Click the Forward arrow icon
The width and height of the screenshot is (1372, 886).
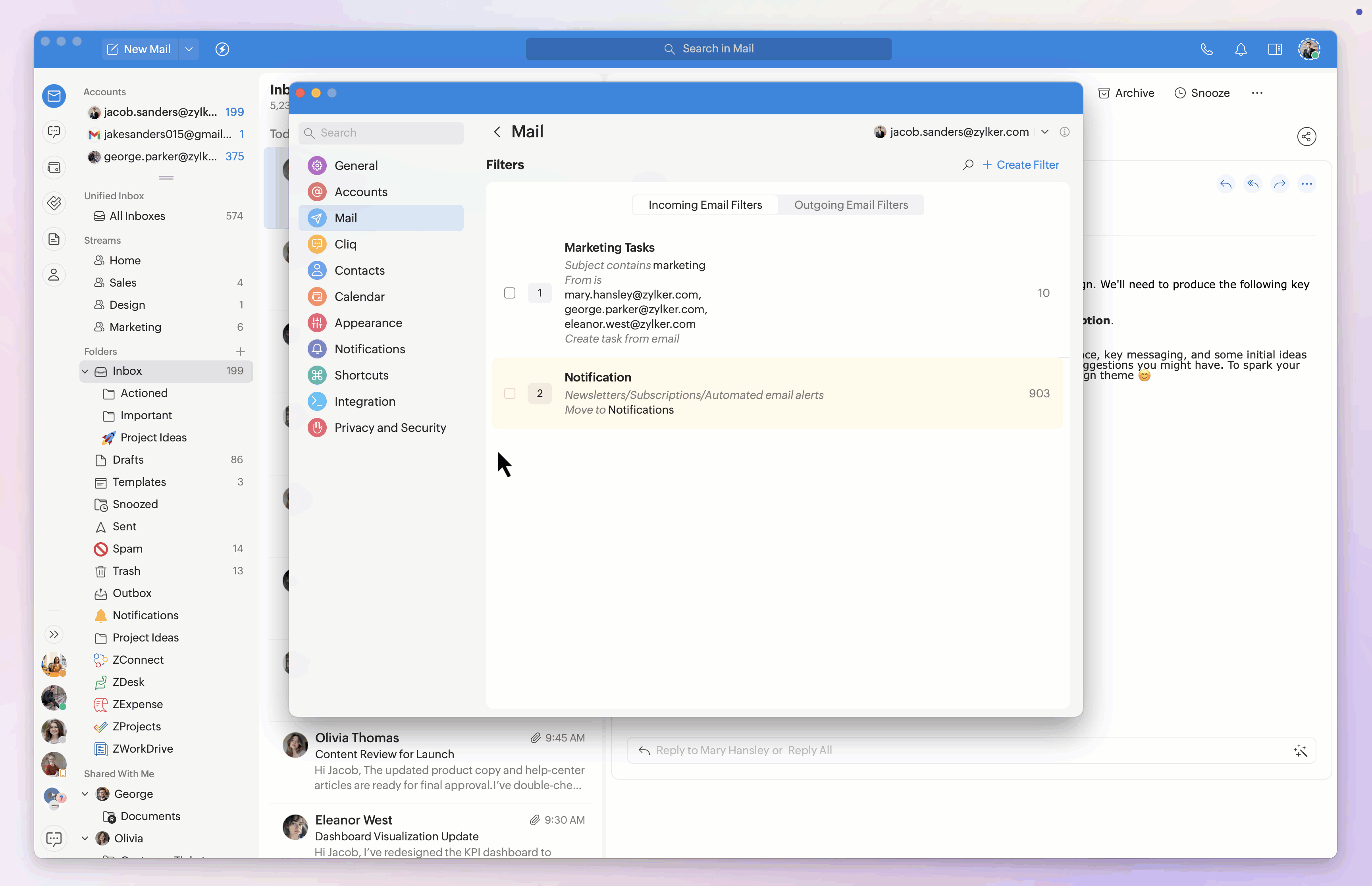coord(1280,184)
